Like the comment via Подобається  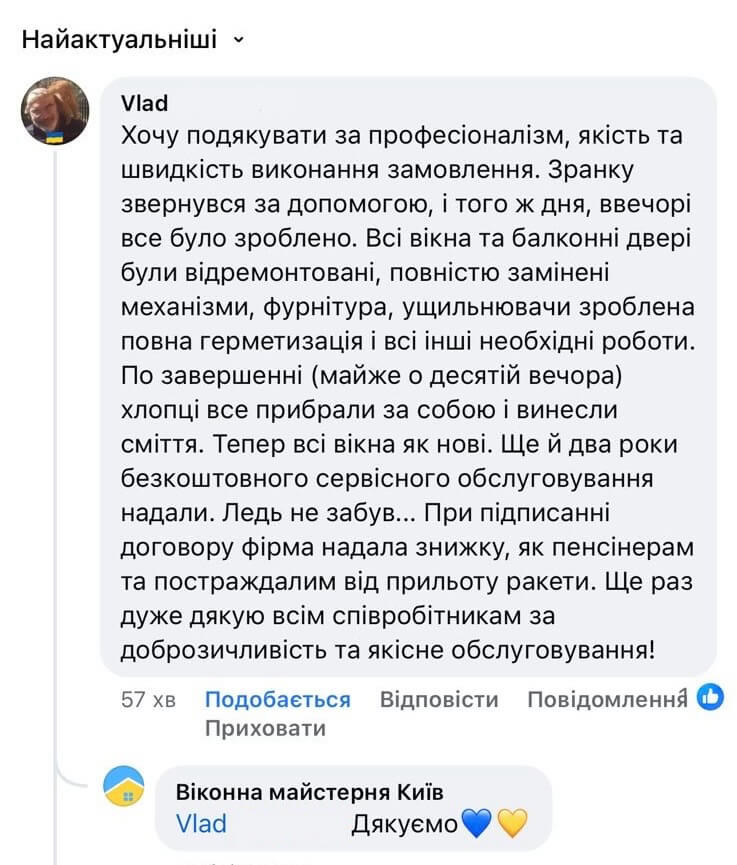pos(277,700)
